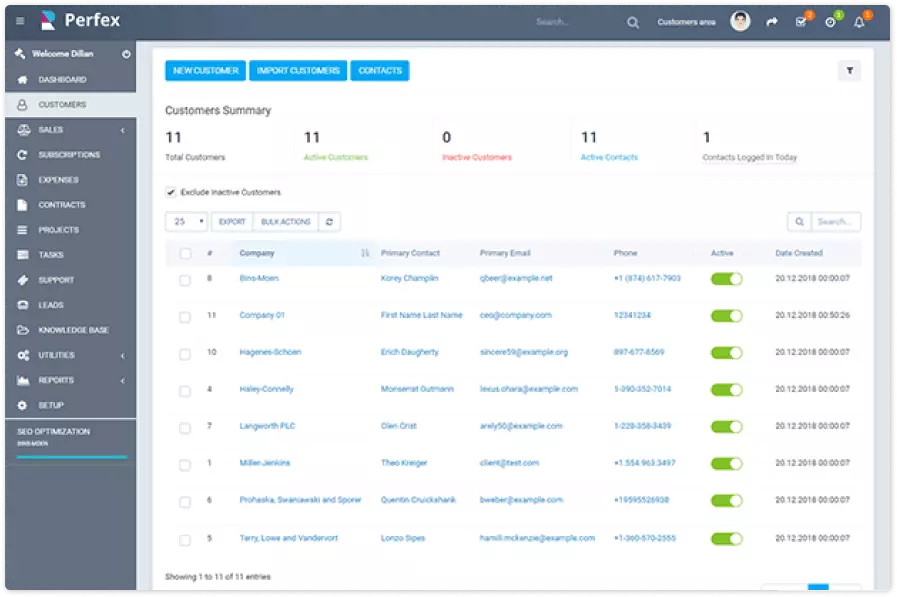Turn off the Active switch for Hagenes-Schoen

[x=727, y=353]
